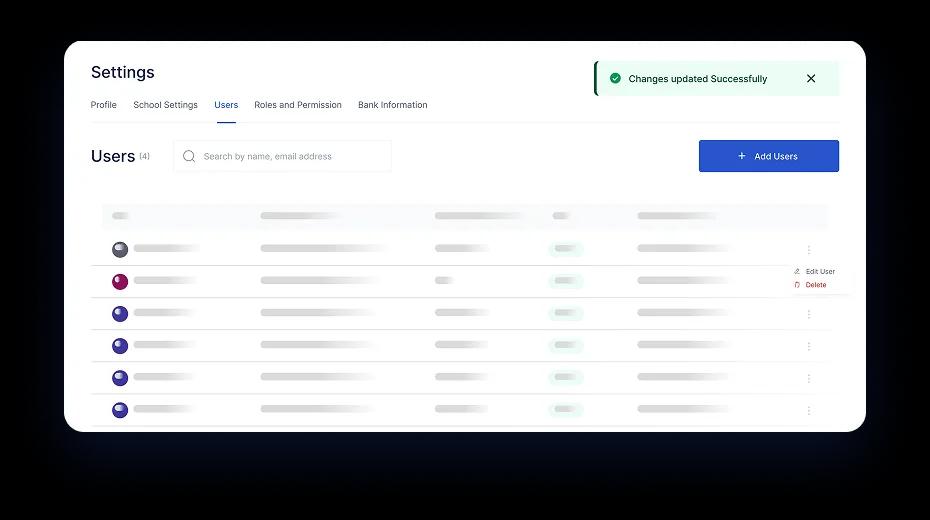Focus the search by name field

290,156
